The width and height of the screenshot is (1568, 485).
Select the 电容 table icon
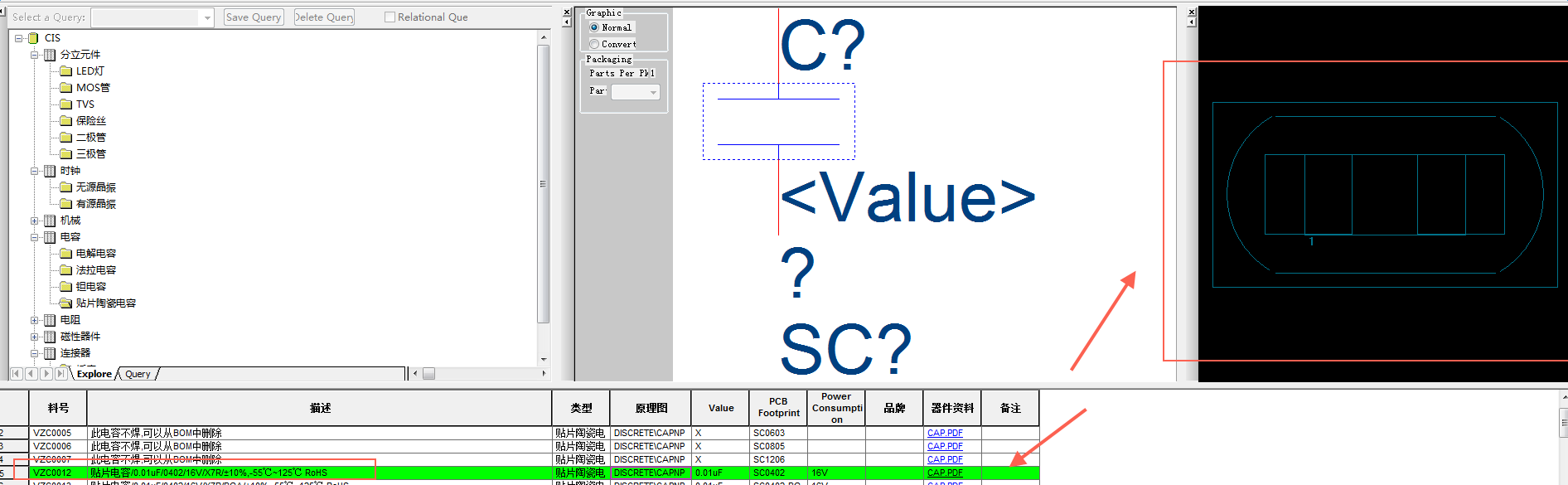pyautogui.click(x=50, y=237)
